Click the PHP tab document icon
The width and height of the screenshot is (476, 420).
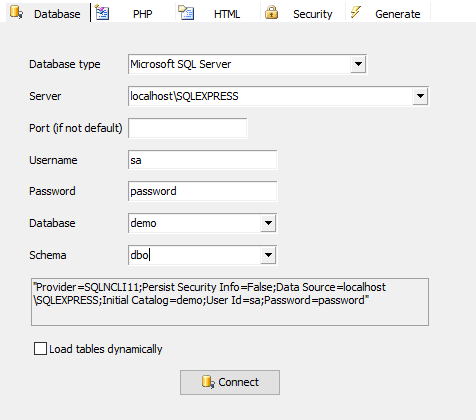(x=102, y=13)
